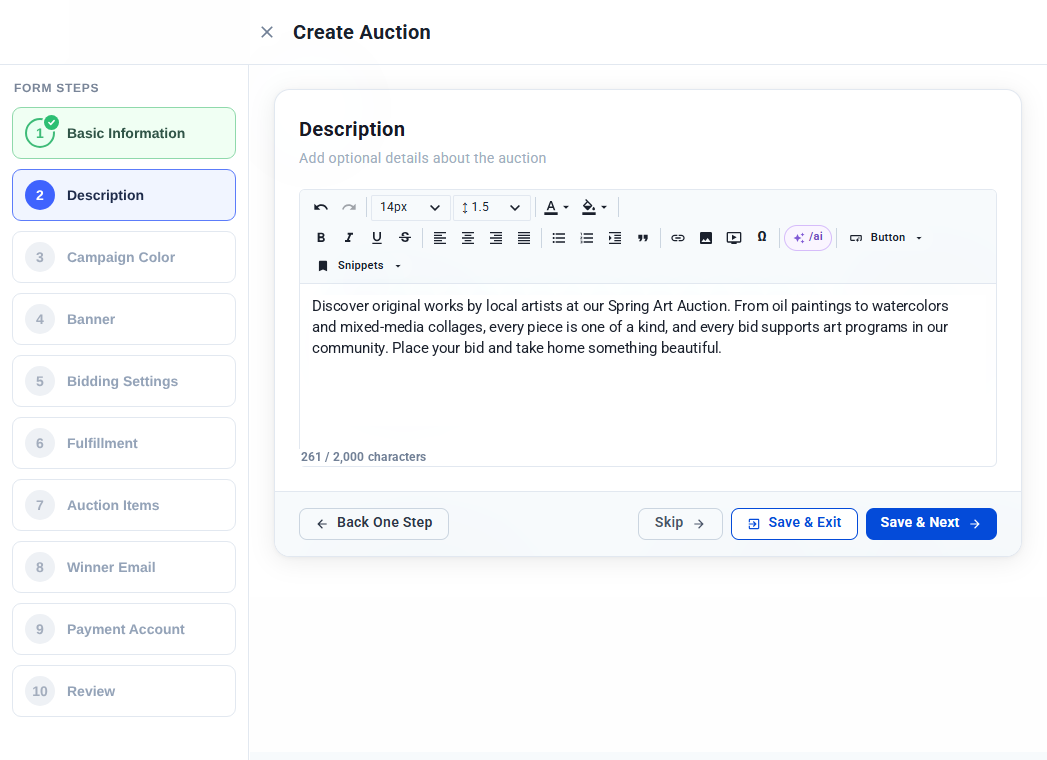The image size is (1047, 760).
Task: Close the Create Auction dialog
Action: 266,32
